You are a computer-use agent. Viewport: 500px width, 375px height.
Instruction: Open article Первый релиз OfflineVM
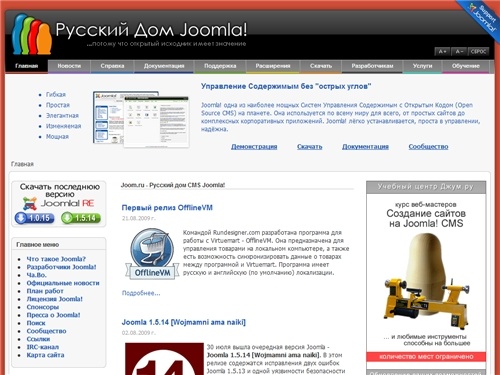click(x=167, y=208)
